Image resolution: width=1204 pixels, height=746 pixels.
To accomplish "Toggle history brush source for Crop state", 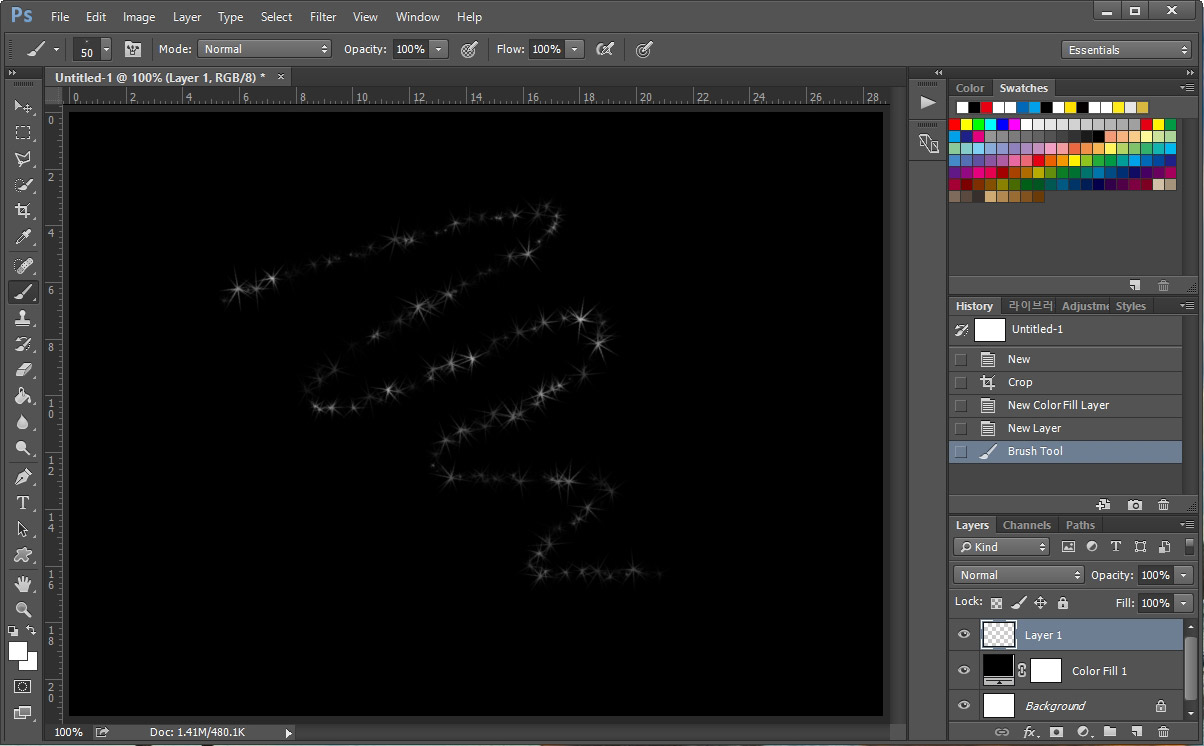I will pyautogui.click(x=961, y=382).
